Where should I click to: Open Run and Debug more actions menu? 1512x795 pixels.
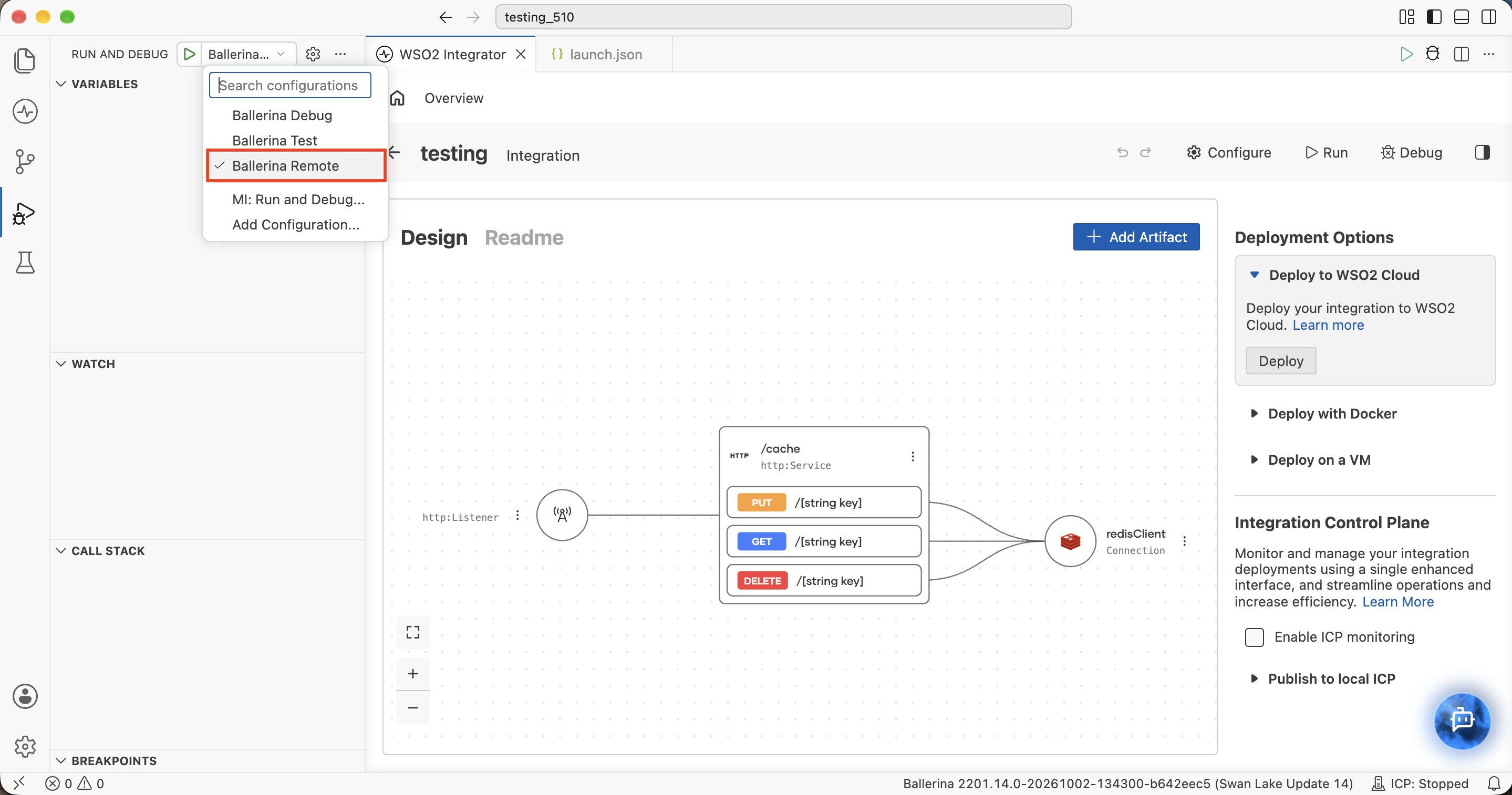tap(340, 54)
